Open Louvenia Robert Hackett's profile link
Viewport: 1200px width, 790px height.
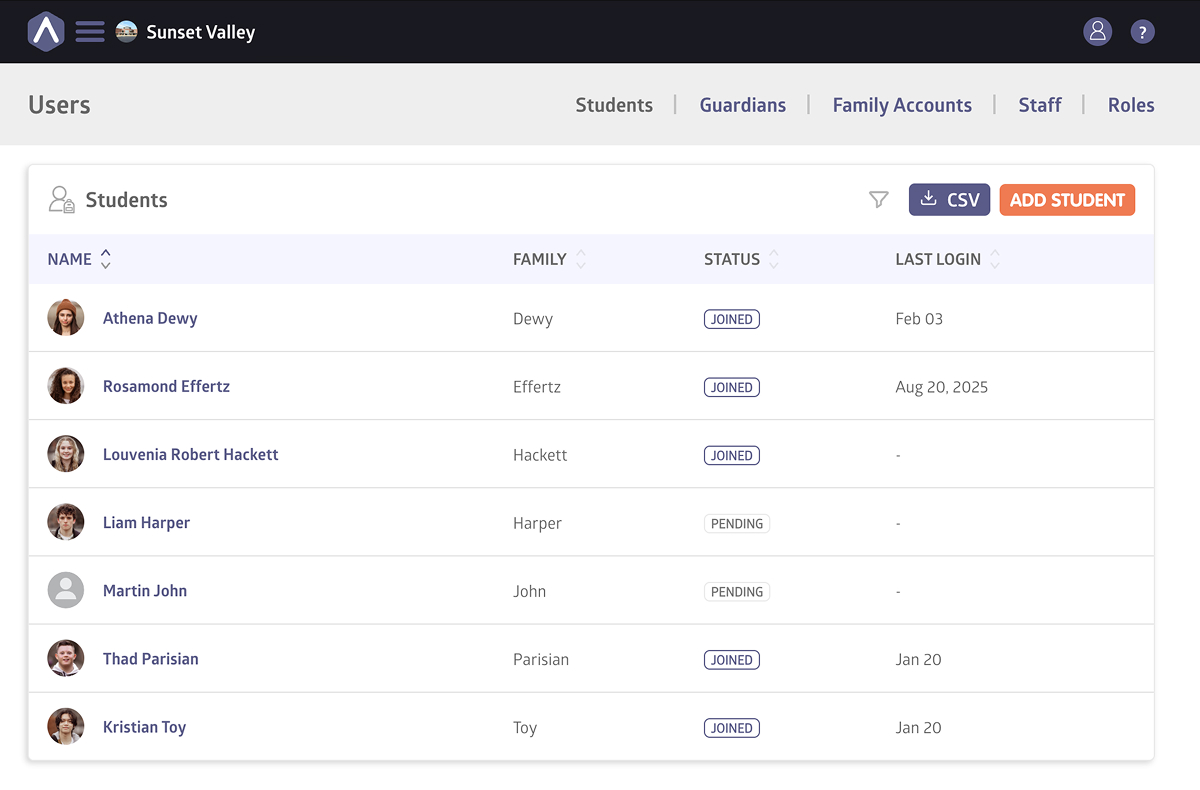coord(190,455)
